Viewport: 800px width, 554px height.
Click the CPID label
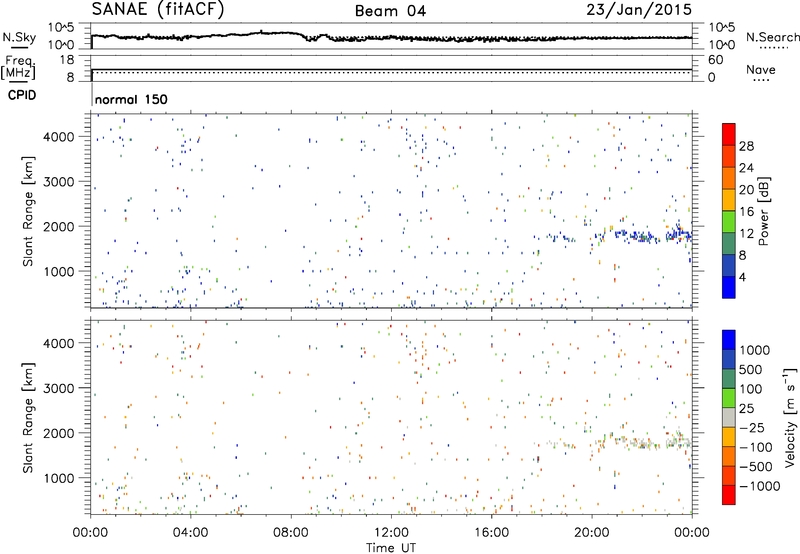click(22, 95)
